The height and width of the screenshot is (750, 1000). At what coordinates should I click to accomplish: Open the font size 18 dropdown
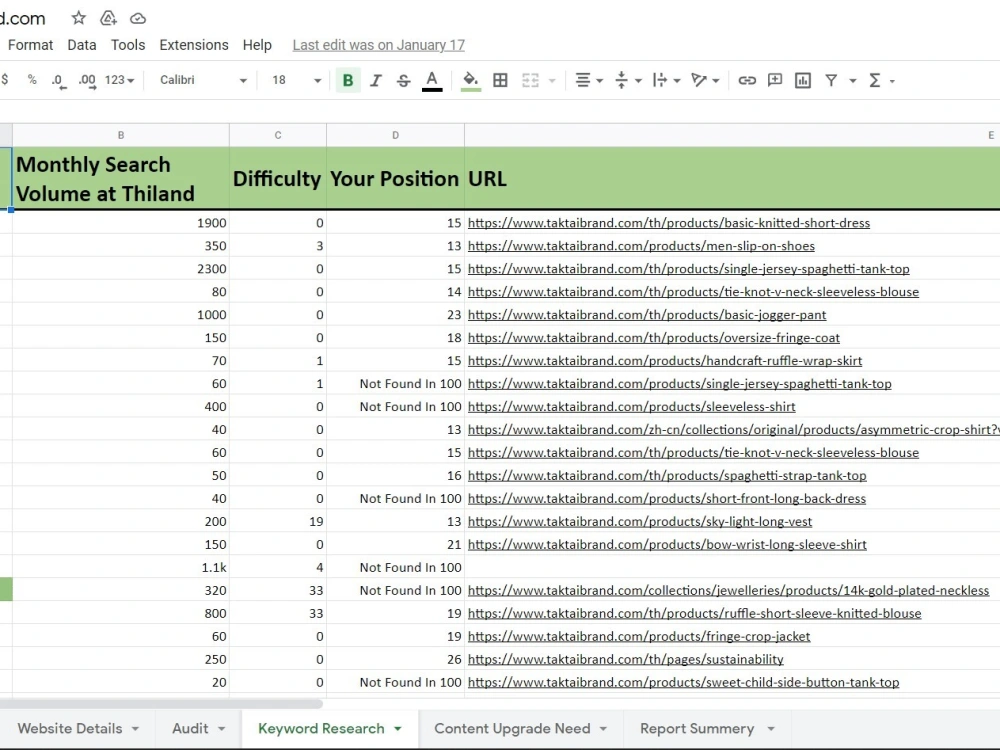point(296,80)
